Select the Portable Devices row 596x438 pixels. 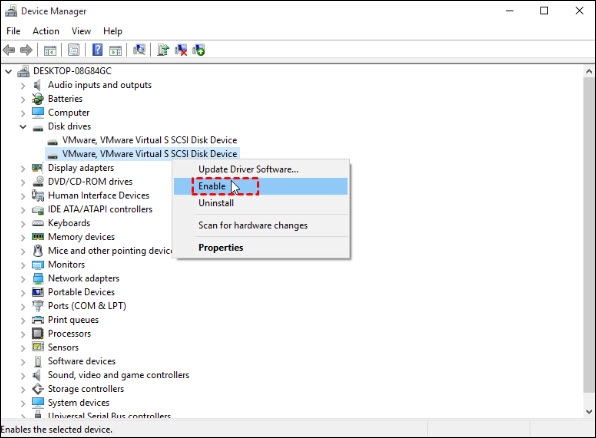(x=73, y=292)
